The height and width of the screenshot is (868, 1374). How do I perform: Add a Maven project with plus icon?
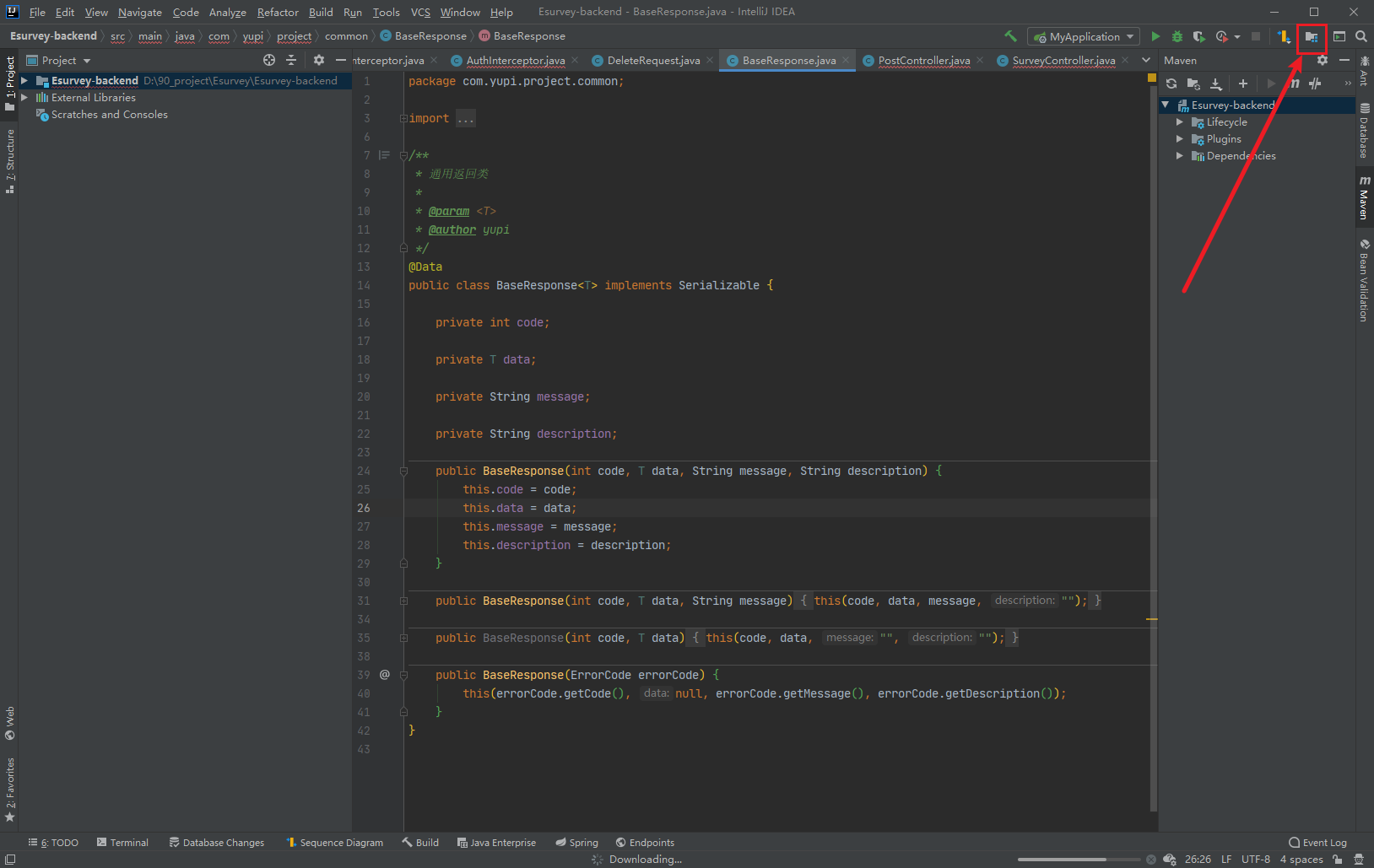click(1243, 84)
